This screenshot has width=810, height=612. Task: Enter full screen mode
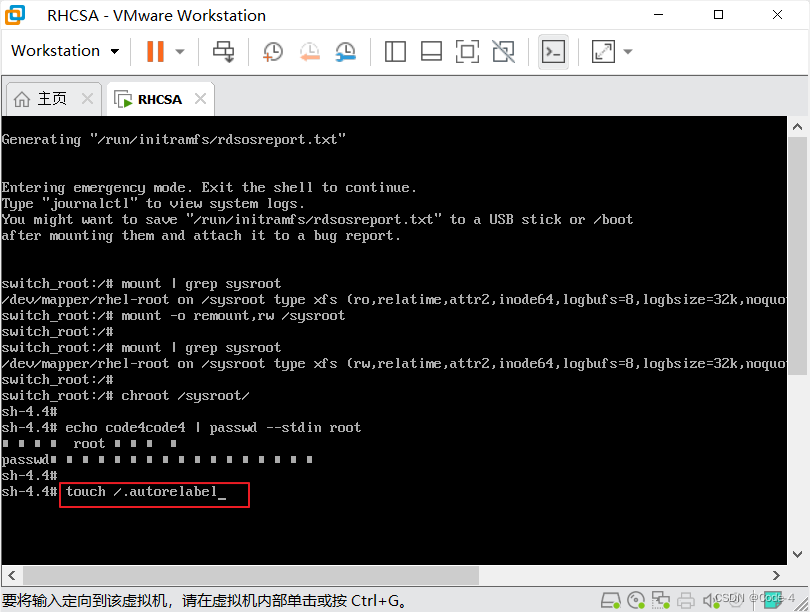[x=467, y=51]
